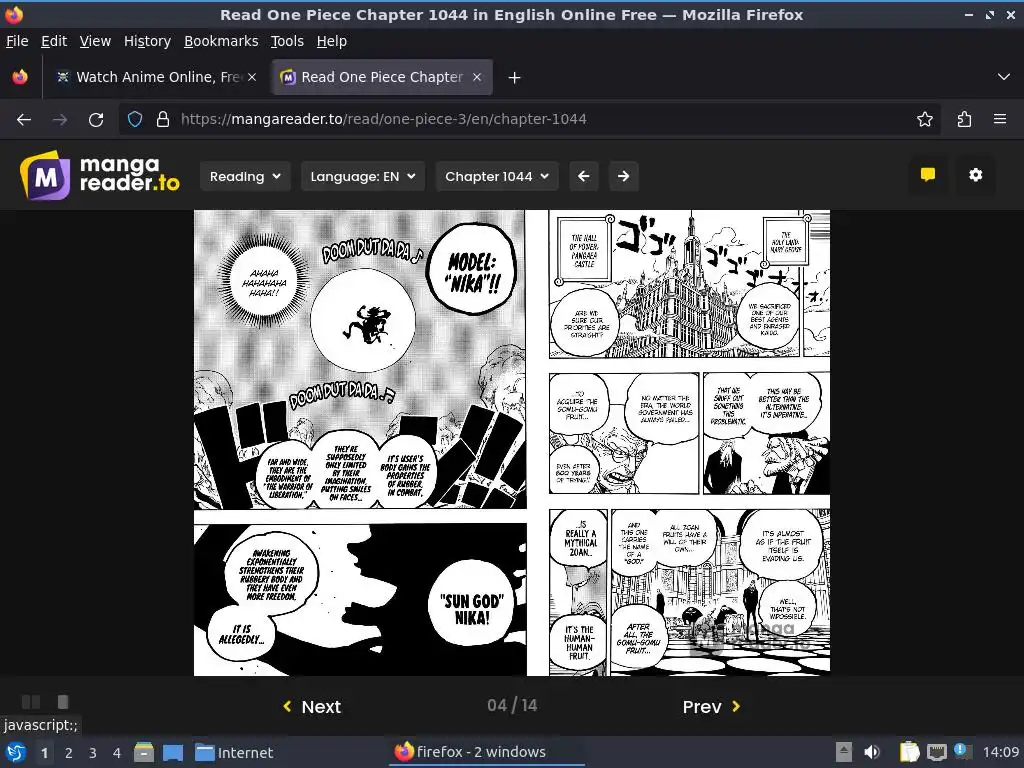
Task: Switch to workspace 3
Action: pyautogui.click(x=93, y=753)
